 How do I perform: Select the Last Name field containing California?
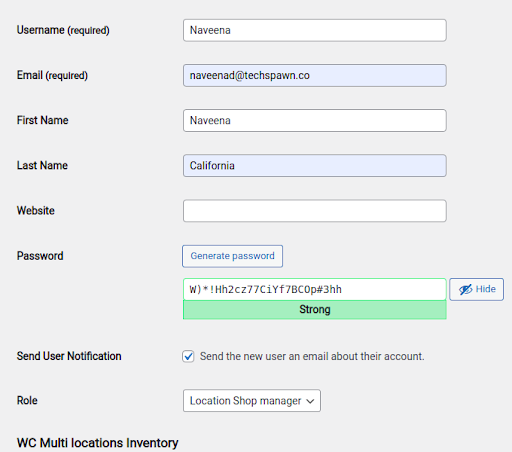[x=315, y=166]
